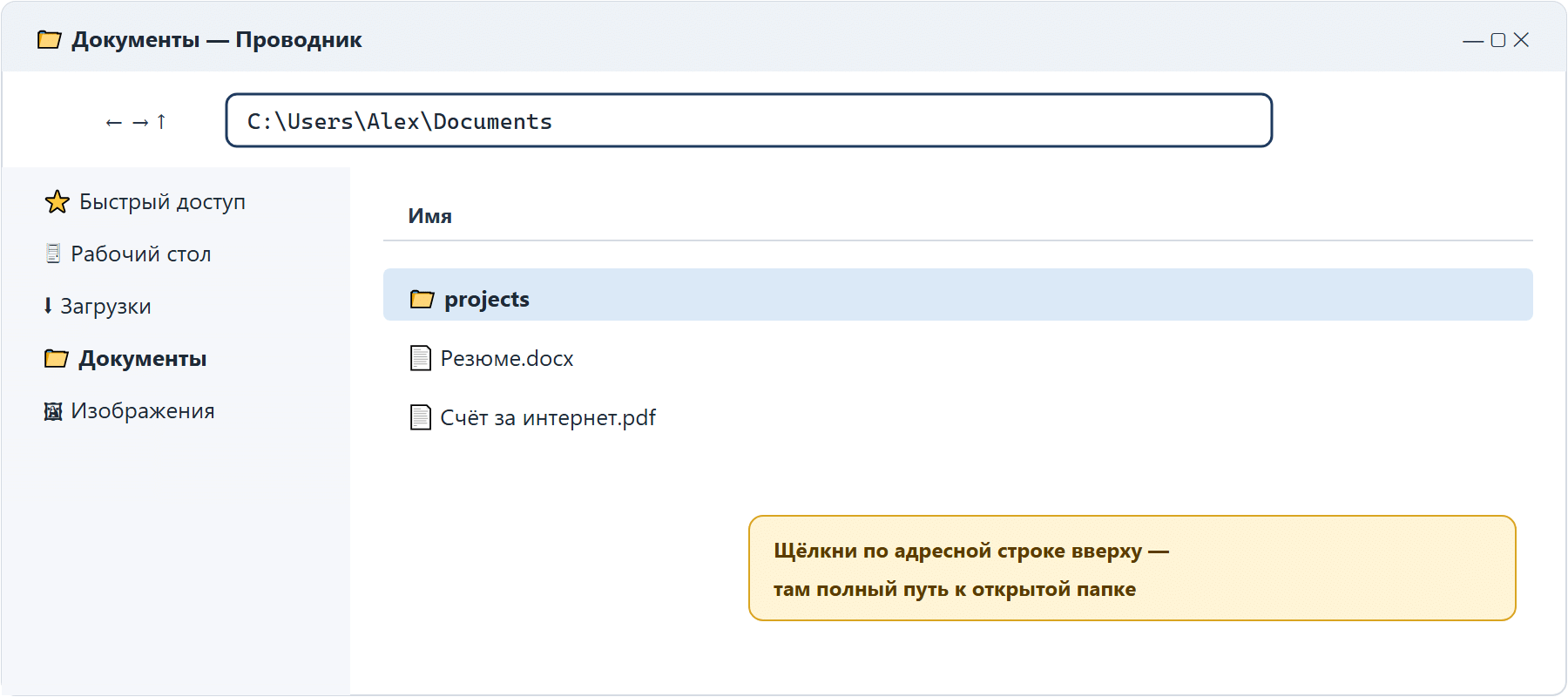1568x697 pixels.
Task: Go forward with the right arrow
Action: (140, 123)
